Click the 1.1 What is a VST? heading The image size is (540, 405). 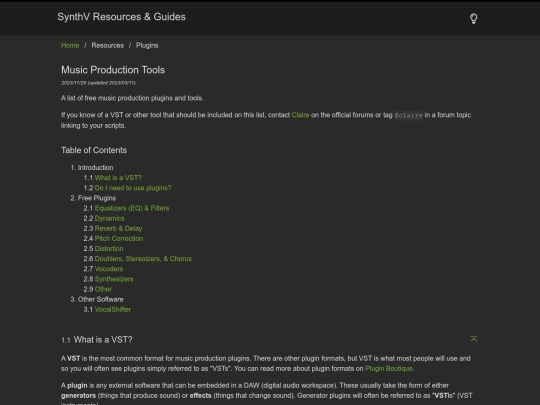[x=97, y=340]
